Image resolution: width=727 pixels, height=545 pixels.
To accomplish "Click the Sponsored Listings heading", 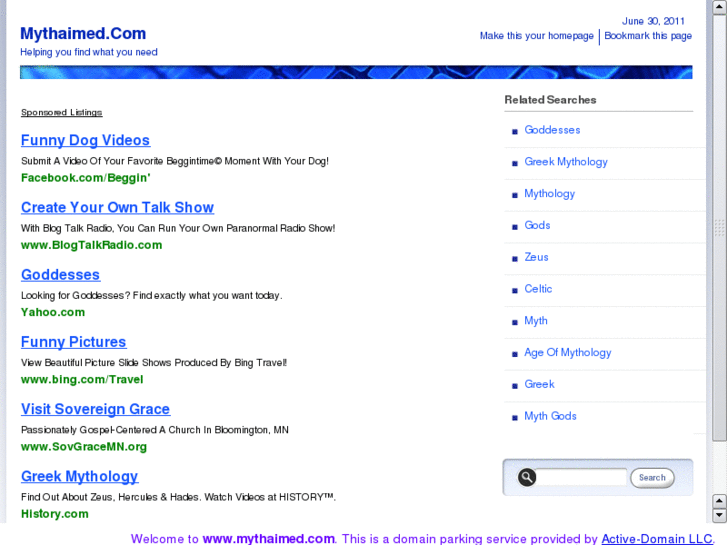I will 62,112.
